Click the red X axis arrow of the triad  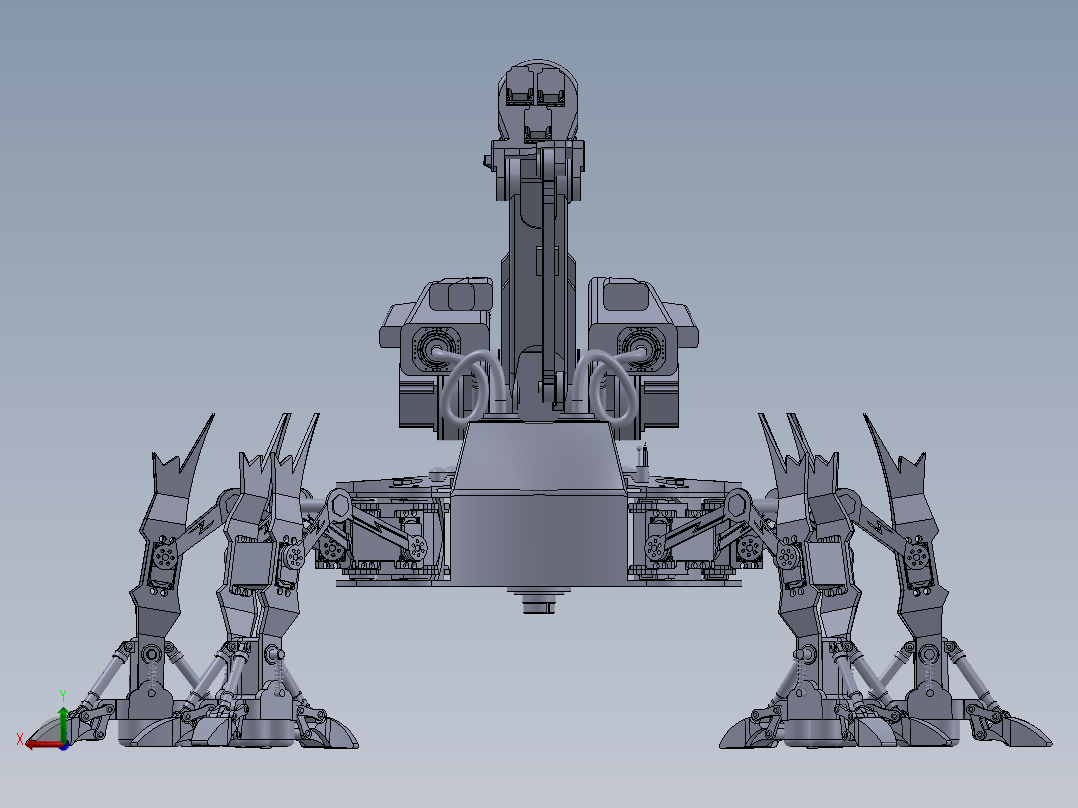(x=43, y=744)
